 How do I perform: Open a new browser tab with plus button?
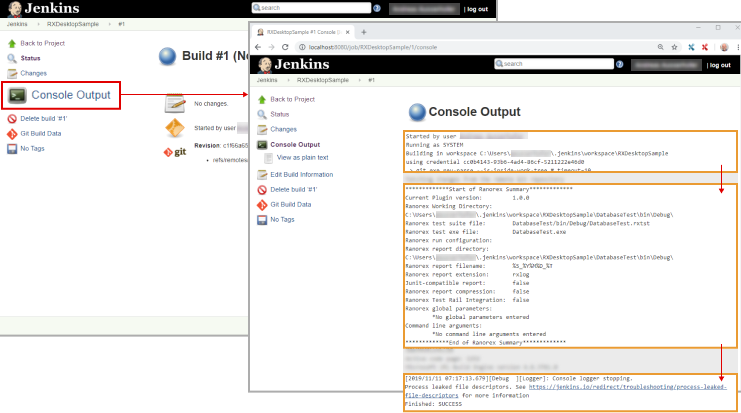363,32
